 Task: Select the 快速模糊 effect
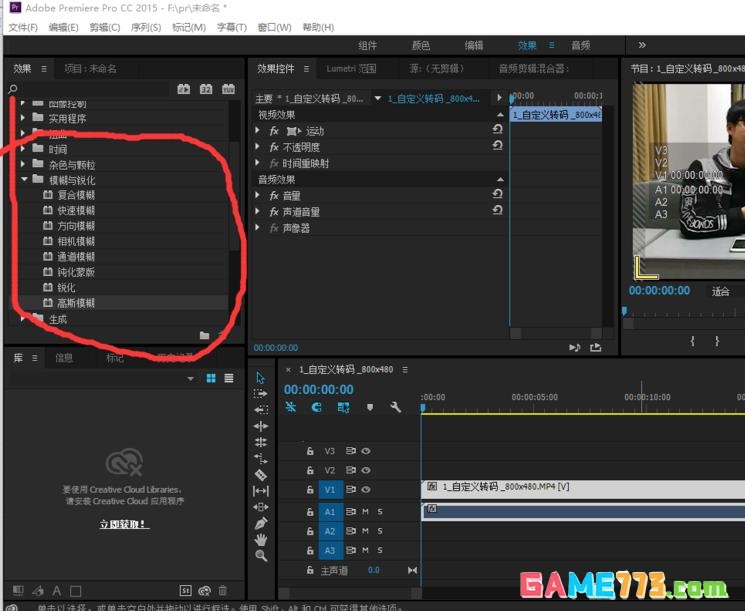(76, 210)
